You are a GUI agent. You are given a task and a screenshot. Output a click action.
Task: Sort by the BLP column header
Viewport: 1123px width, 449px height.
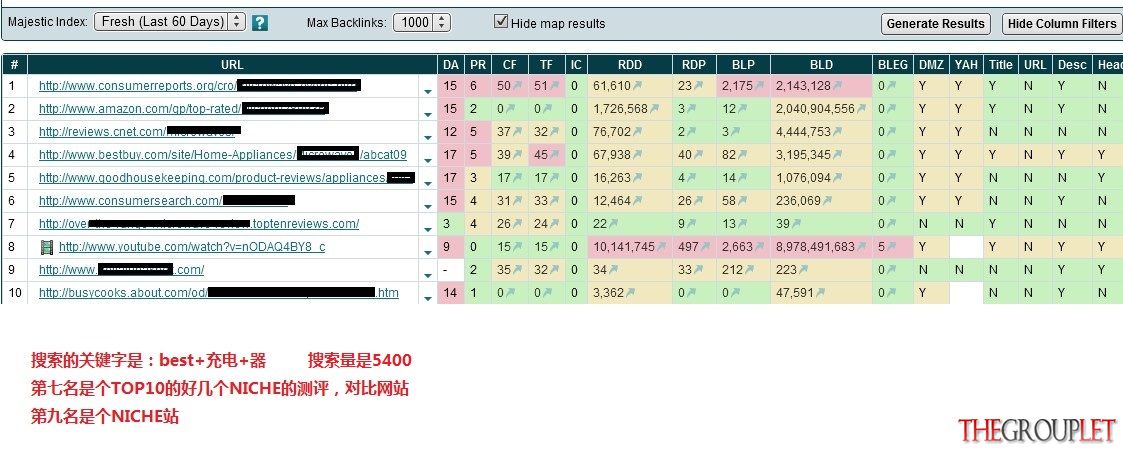[743, 64]
